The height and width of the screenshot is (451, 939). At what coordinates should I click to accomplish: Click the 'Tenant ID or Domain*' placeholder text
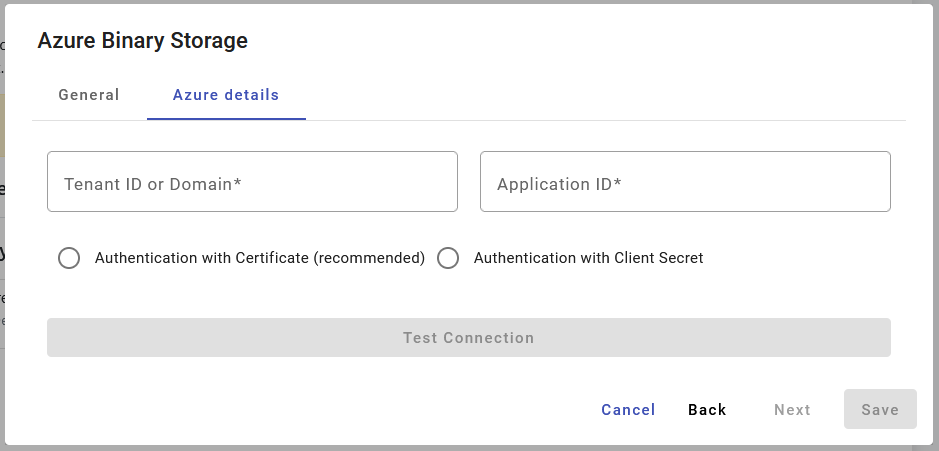click(153, 184)
